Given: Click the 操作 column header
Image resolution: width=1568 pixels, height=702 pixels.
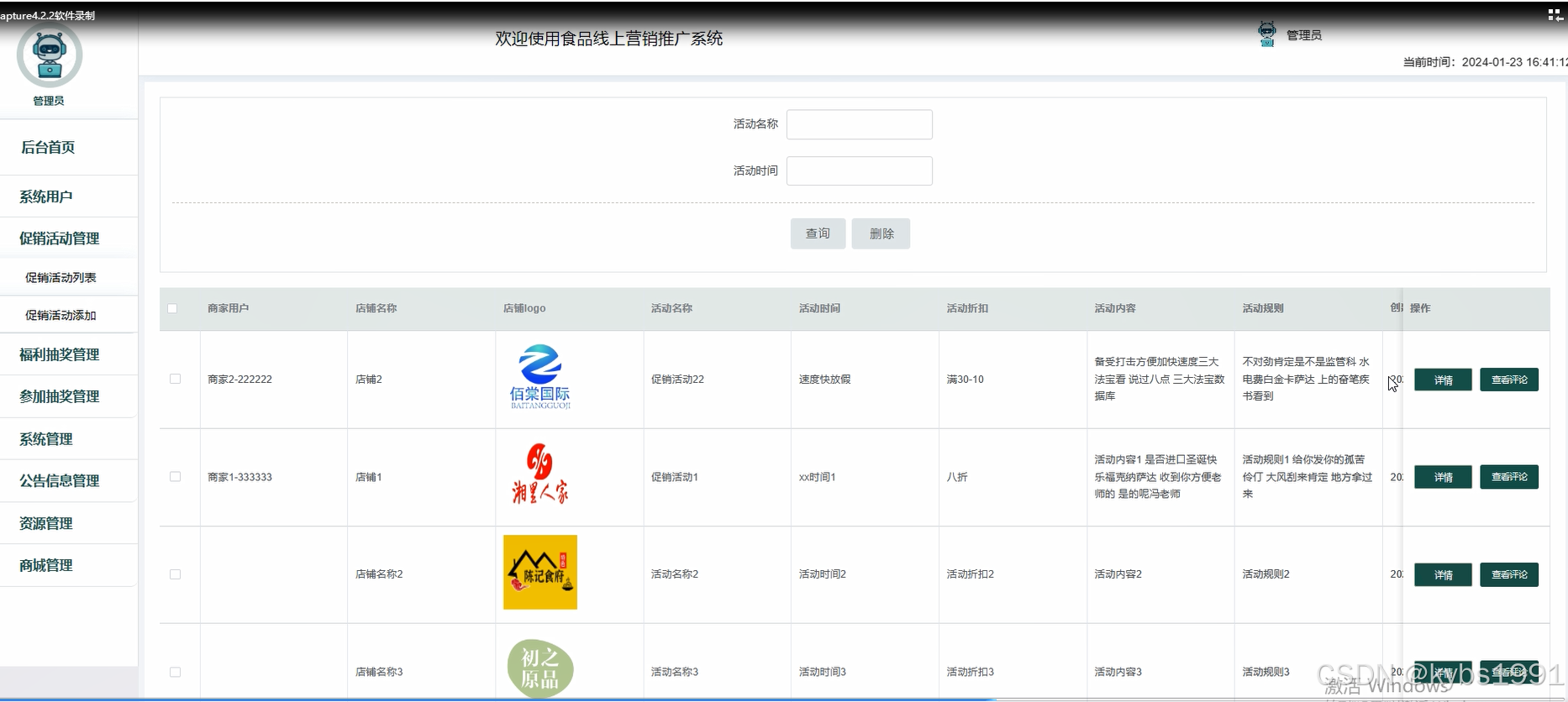Looking at the screenshot, I should [x=1420, y=308].
